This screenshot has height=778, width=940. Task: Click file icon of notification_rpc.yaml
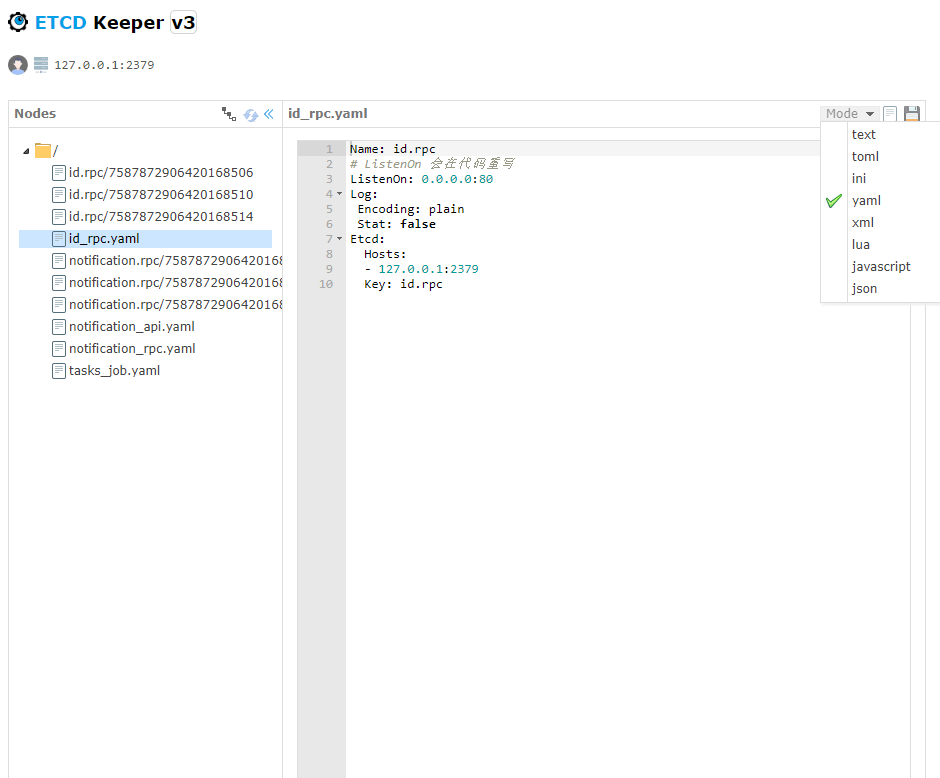tap(59, 349)
